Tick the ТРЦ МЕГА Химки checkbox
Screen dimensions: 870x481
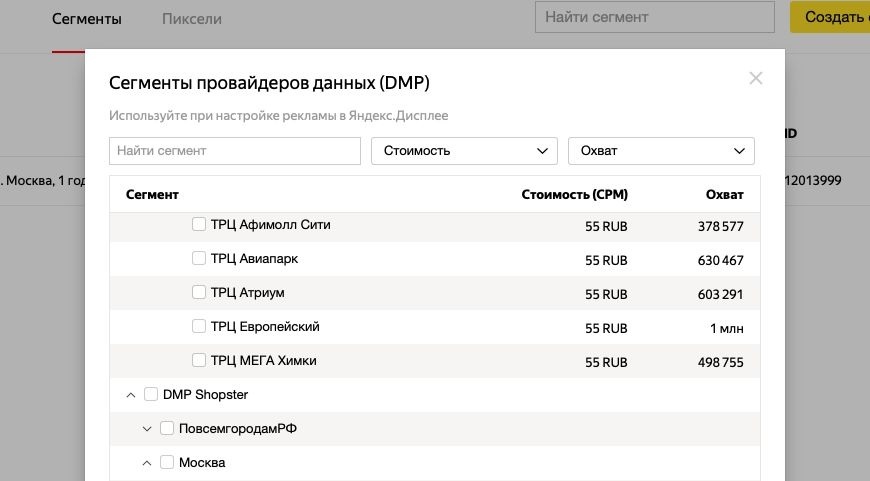coord(199,360)
